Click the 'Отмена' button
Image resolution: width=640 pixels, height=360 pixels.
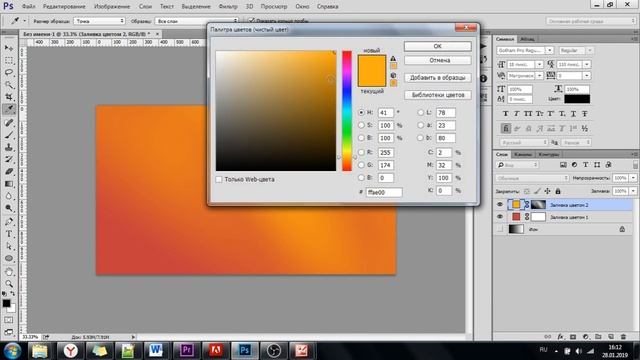point(438,60)
